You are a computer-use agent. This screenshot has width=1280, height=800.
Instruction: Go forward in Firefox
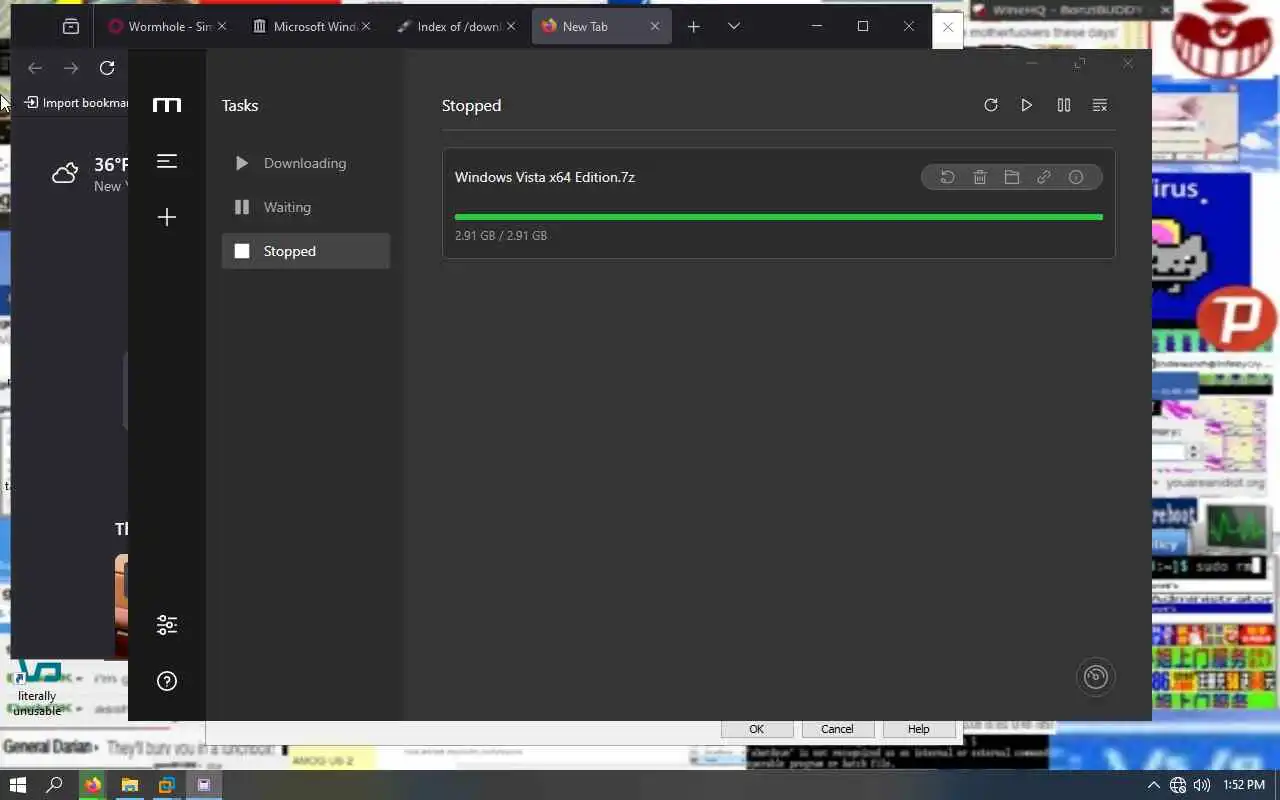pos(71,68)
